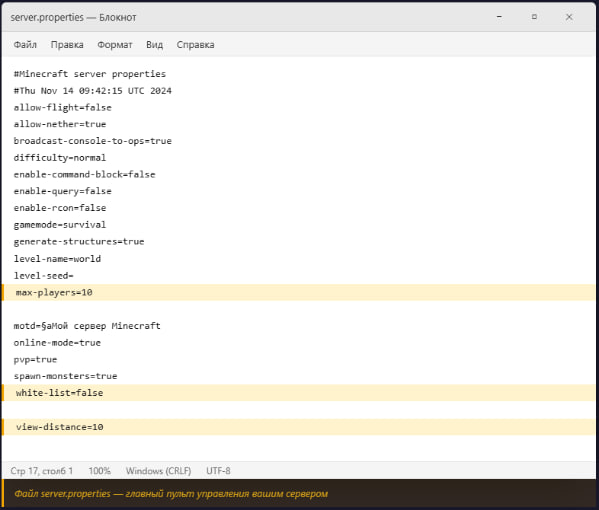Open the Вид menu

[154, 45]
